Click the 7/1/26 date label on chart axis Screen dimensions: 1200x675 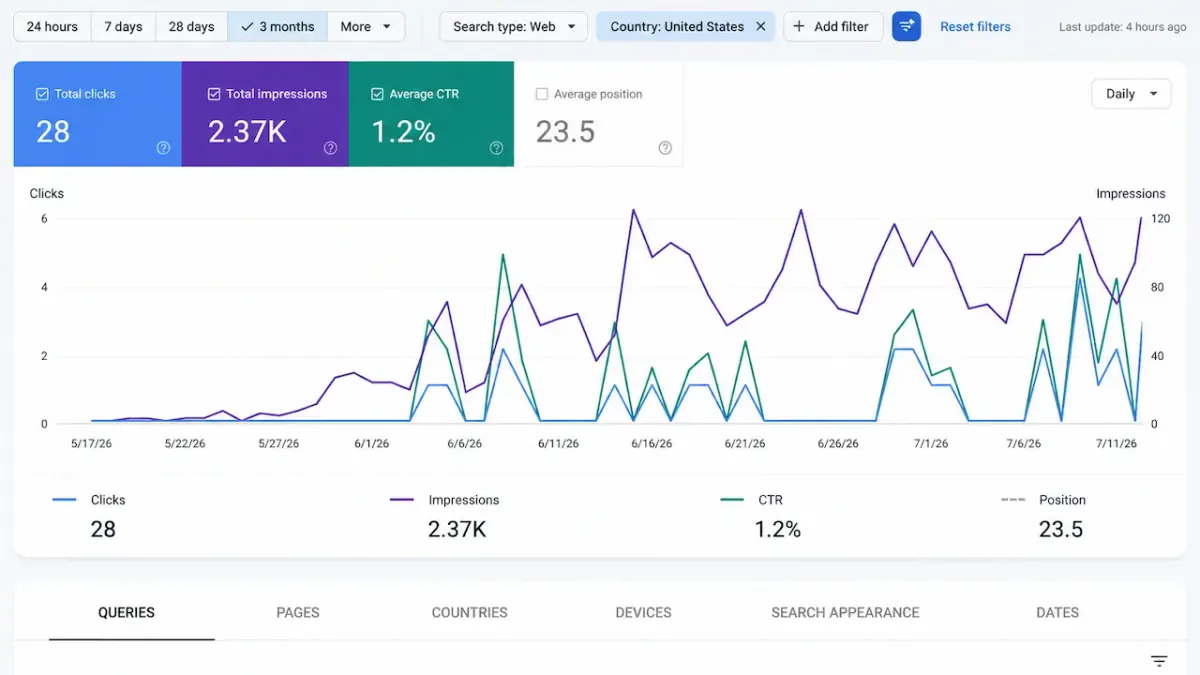tap(931, 443)
